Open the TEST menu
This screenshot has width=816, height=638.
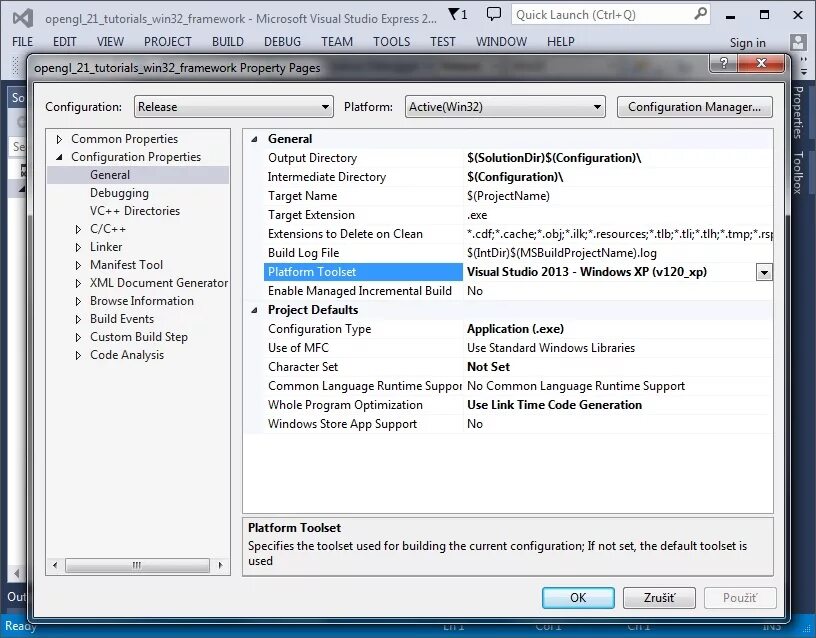coord(442,42)
